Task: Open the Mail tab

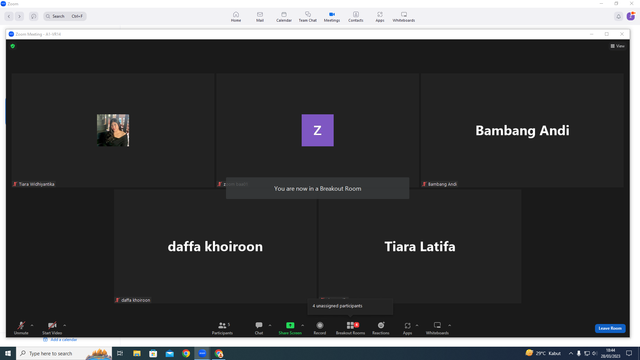Action: (260, 17)
